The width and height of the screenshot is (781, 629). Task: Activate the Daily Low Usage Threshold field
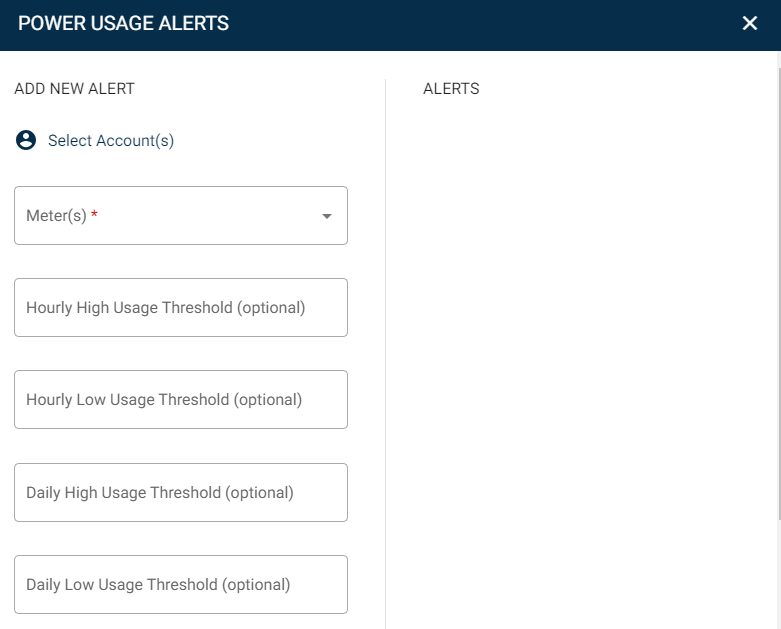point(181,584)
